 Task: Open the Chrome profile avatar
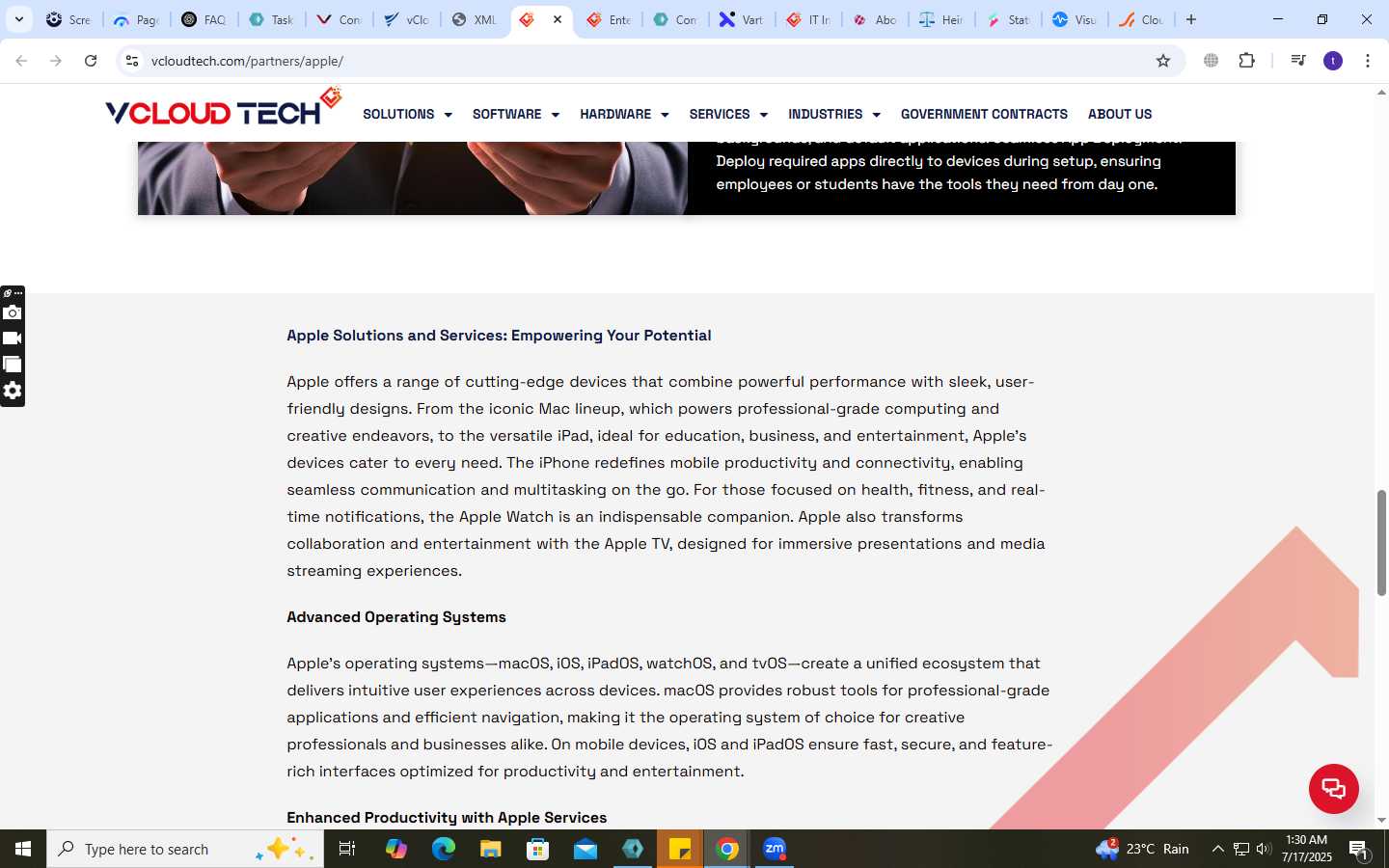[1333, 61]
